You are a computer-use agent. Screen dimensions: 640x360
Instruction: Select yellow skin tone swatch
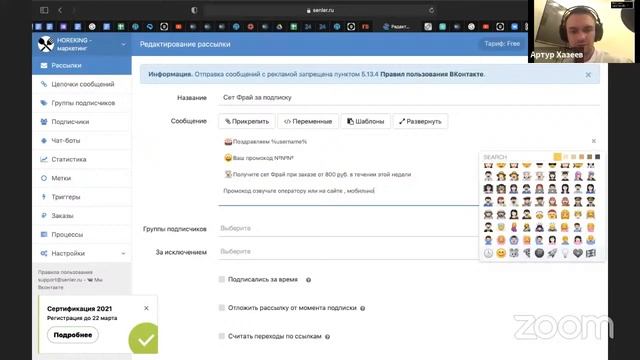coord(558,157)
